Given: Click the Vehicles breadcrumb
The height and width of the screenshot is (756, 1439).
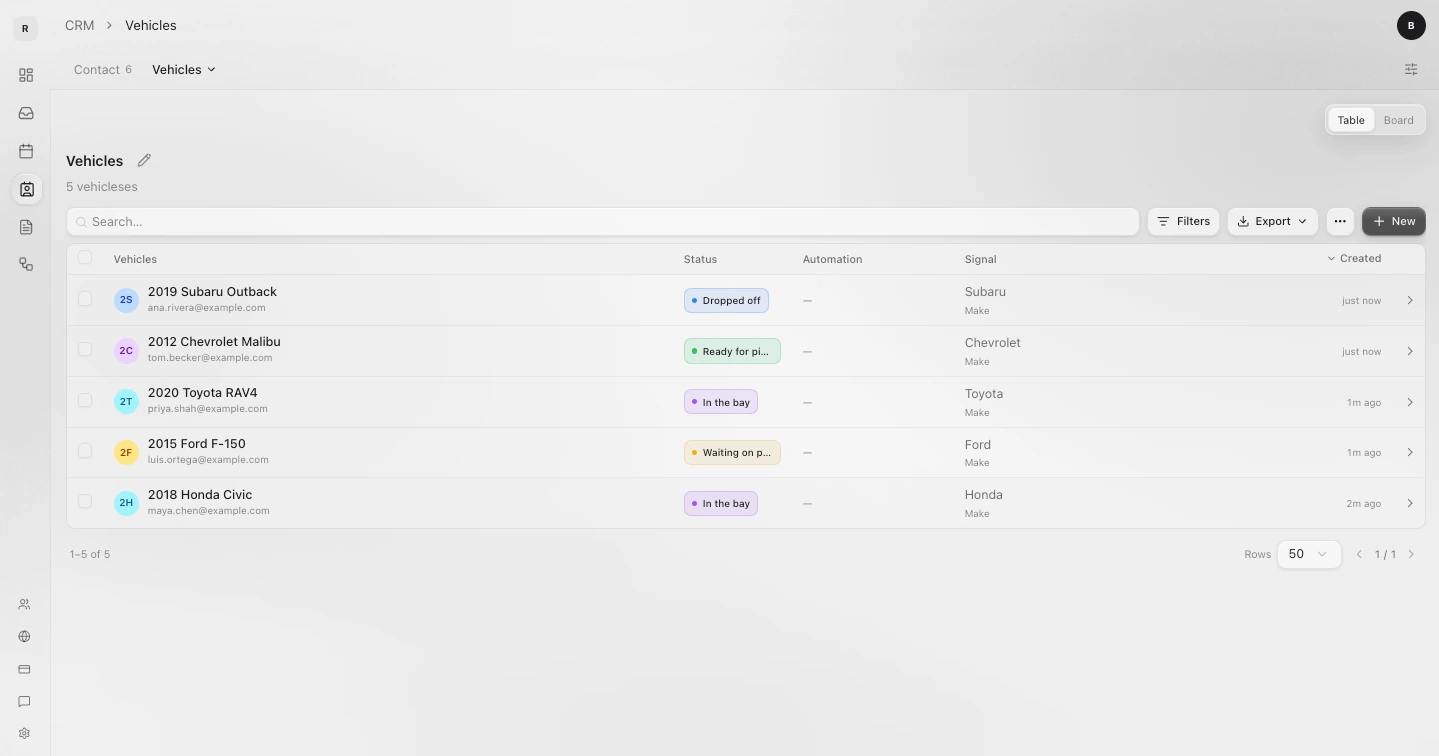Looking at the screenshot, I should point(151,25).
